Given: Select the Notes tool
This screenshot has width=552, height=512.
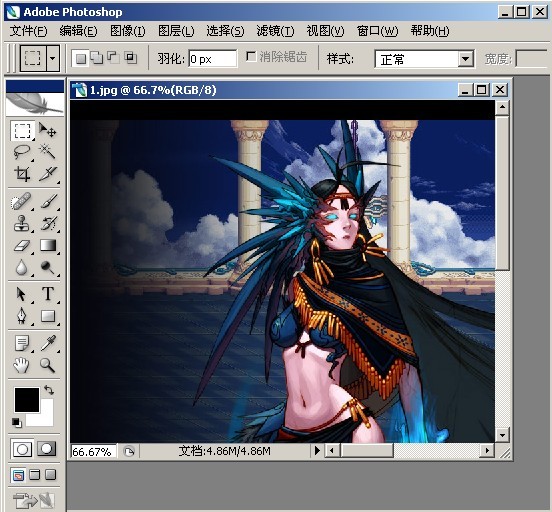Looking at the screenshot, I should (22, 343).
